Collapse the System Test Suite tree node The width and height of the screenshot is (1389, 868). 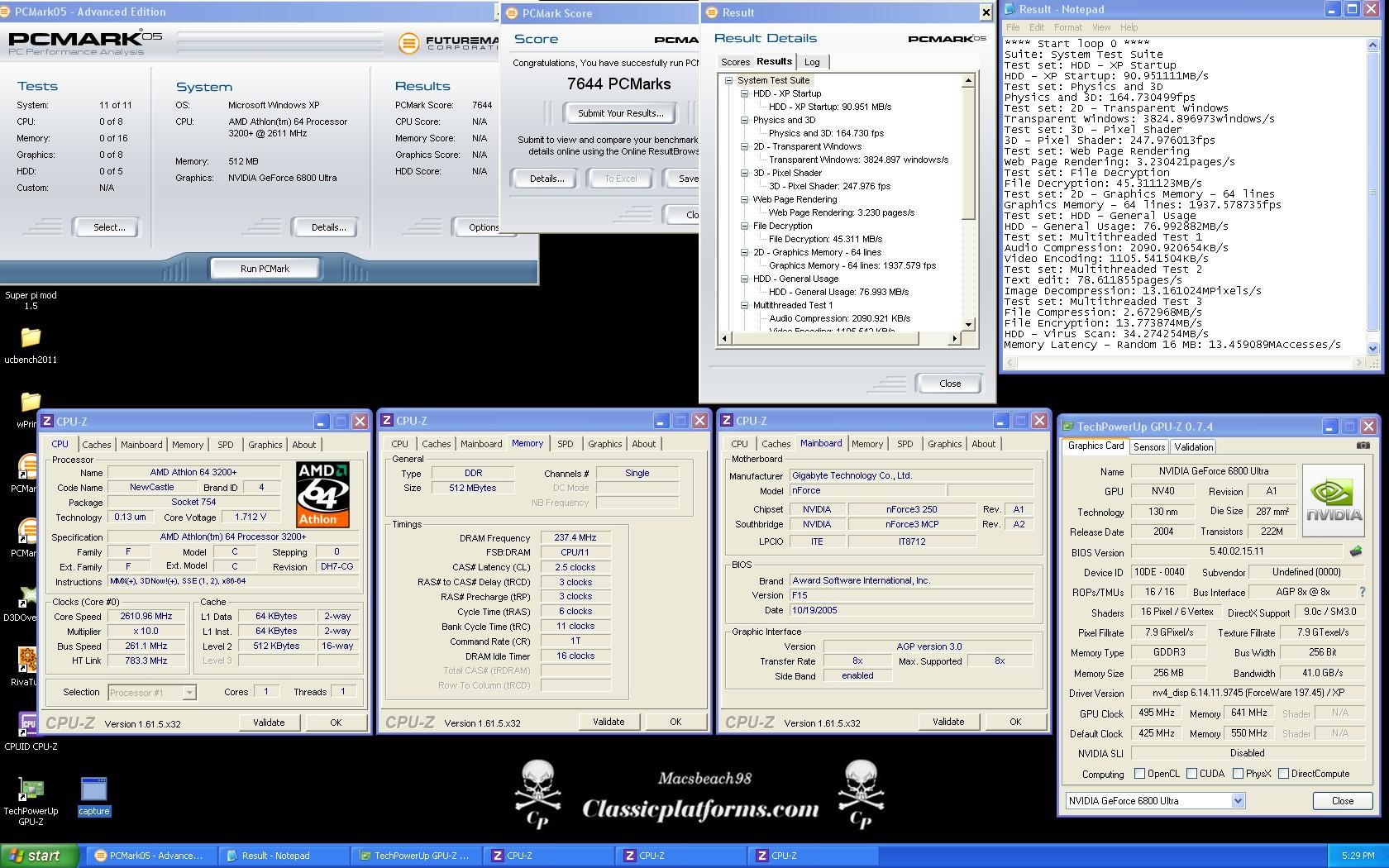coord(729,80)
